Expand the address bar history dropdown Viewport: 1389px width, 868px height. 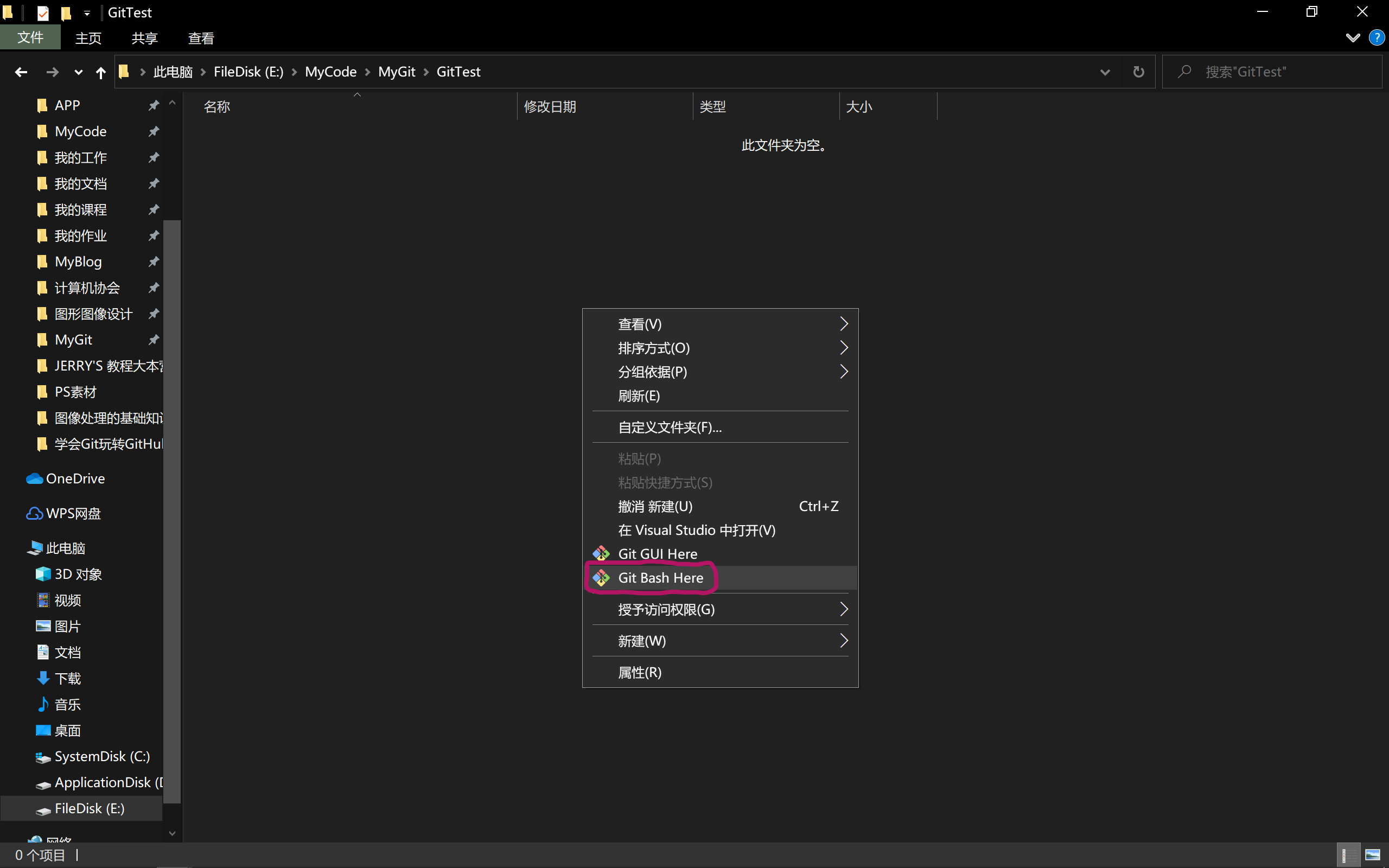click(1104, 72)
